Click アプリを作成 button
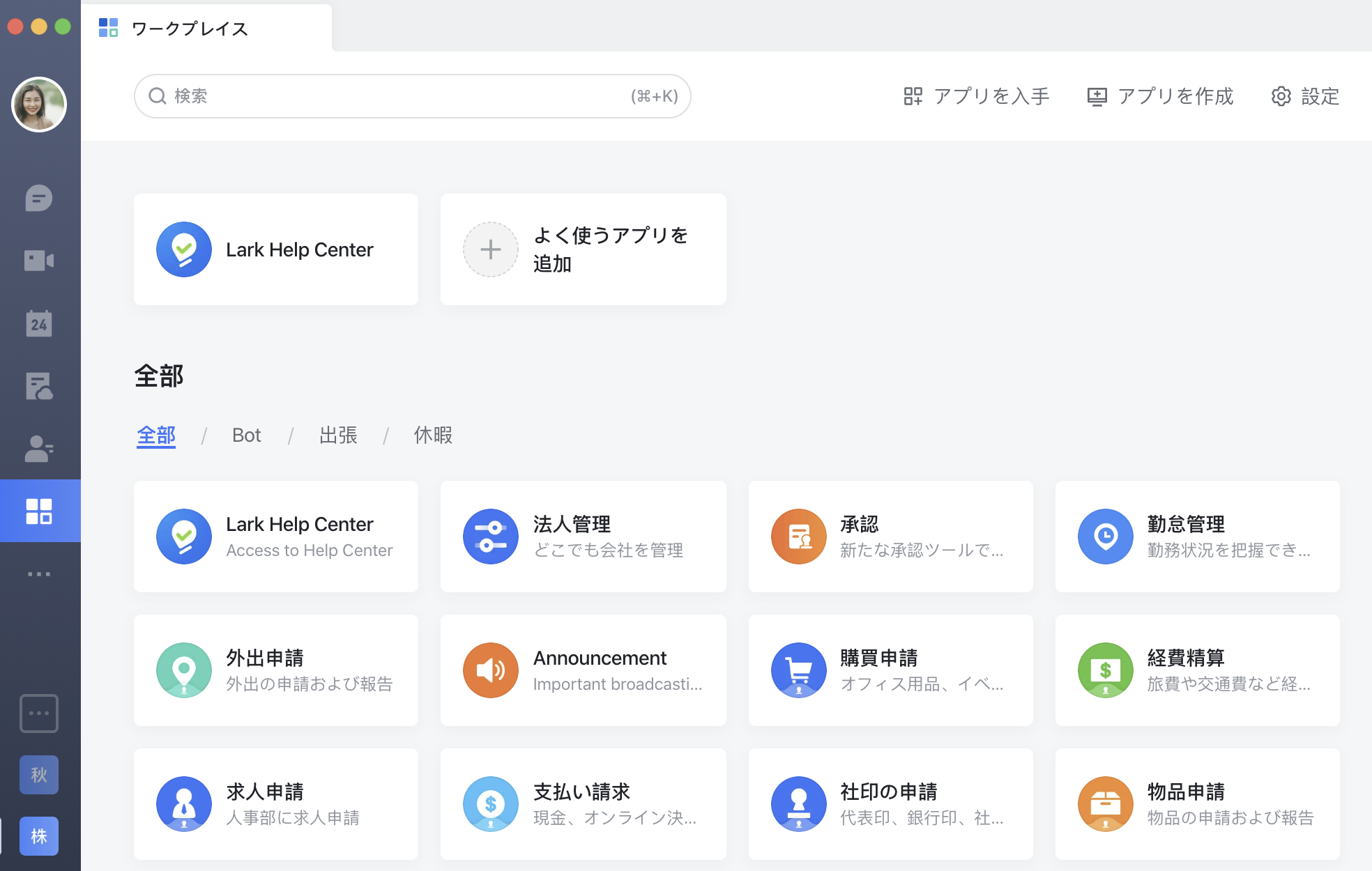 pyautogui.click(x=1160, y=96)
